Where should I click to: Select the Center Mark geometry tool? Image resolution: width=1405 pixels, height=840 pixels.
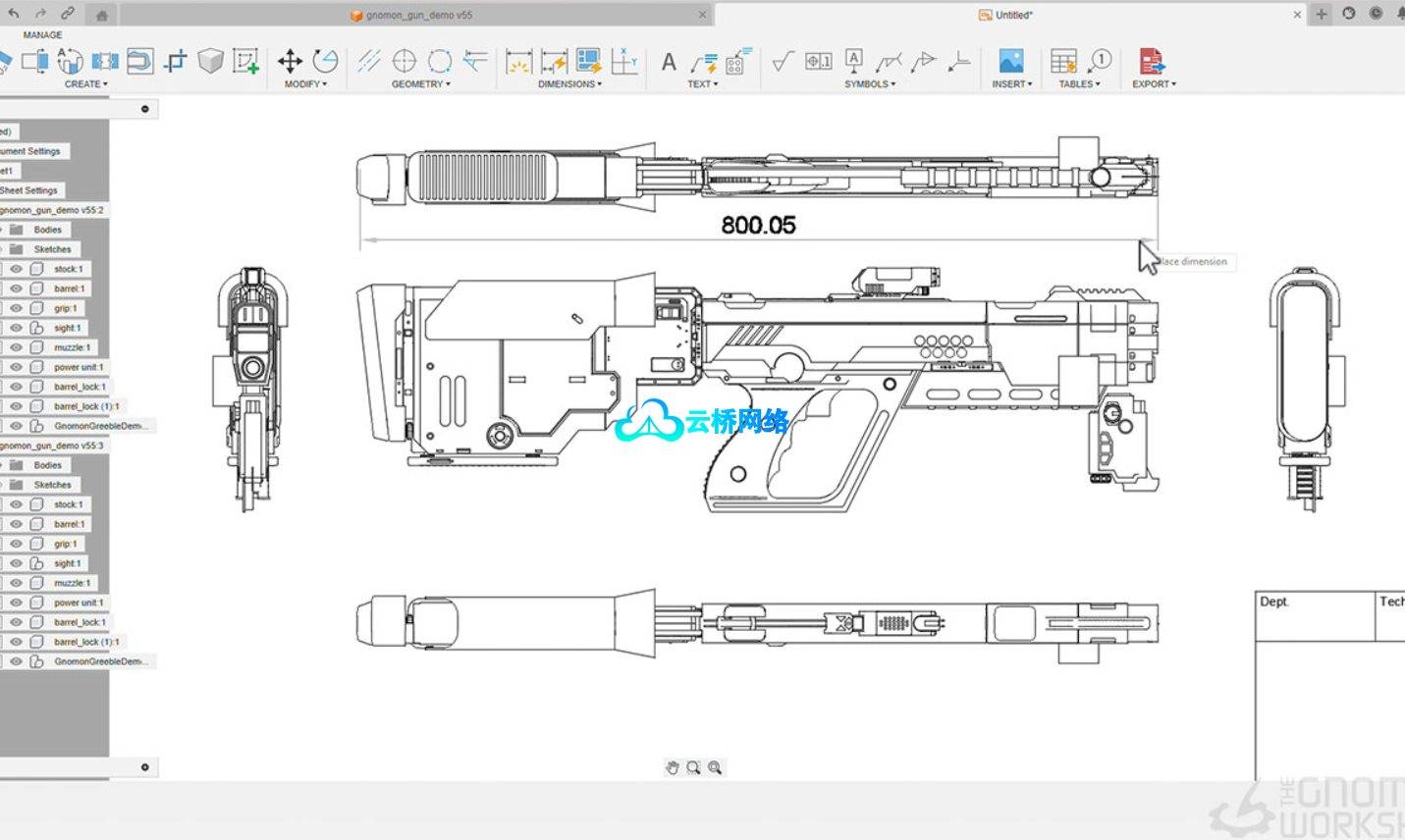pyautogui.click(x=405, y=62)
